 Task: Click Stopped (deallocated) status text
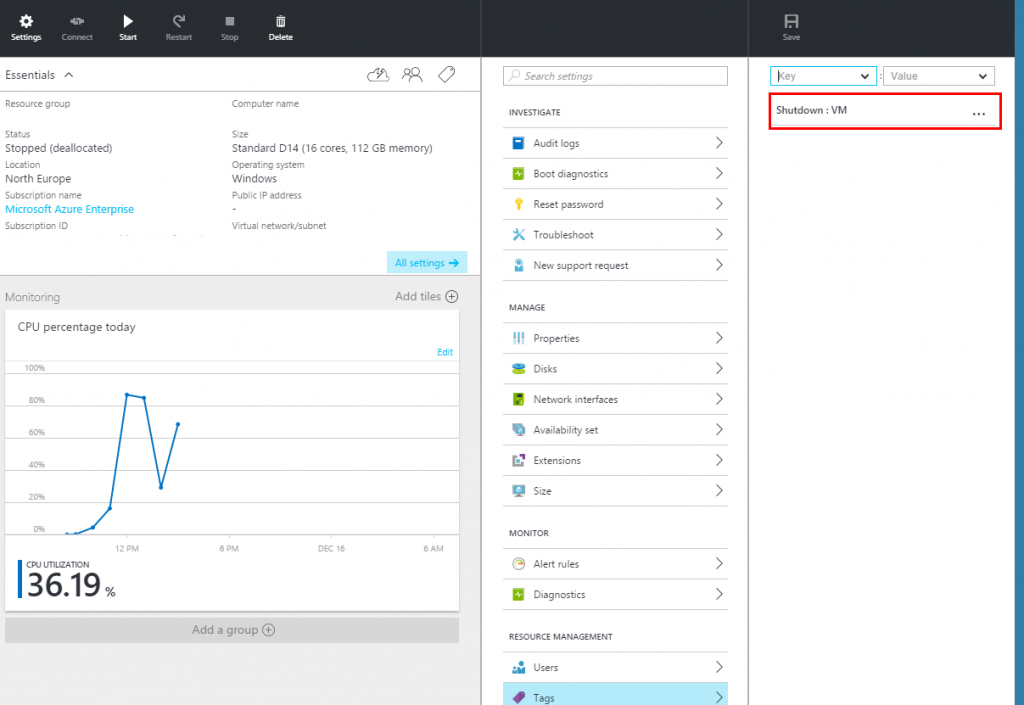point(59,148)
